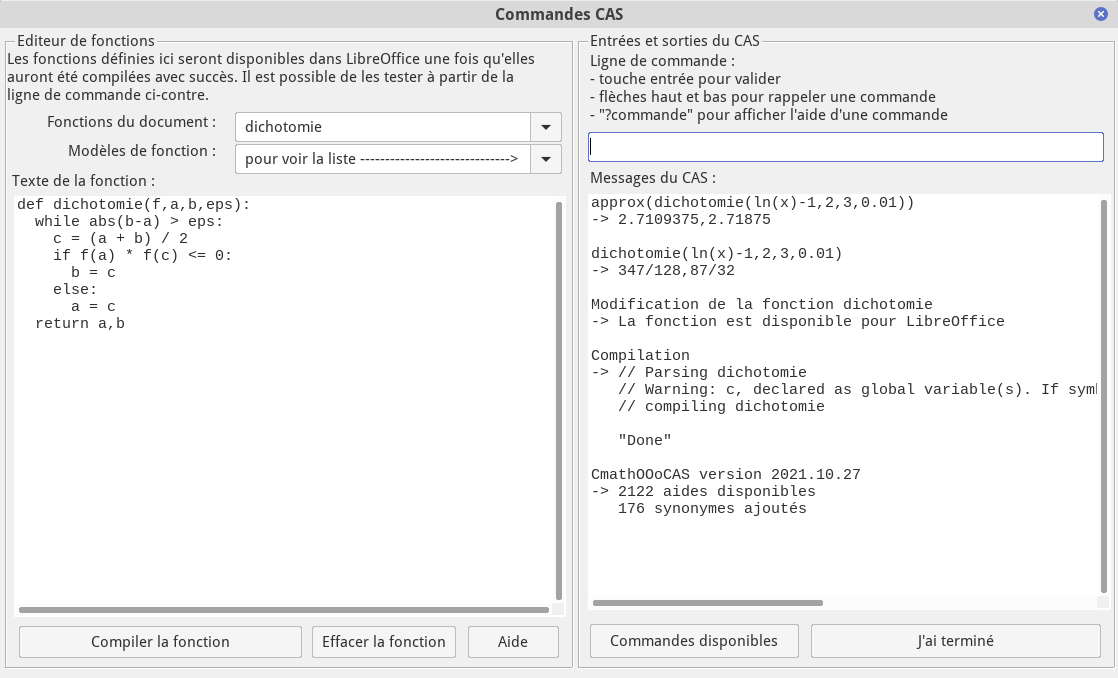
Task: Select the 'pour voir la liste' combo field
Action: pos(382,159)
